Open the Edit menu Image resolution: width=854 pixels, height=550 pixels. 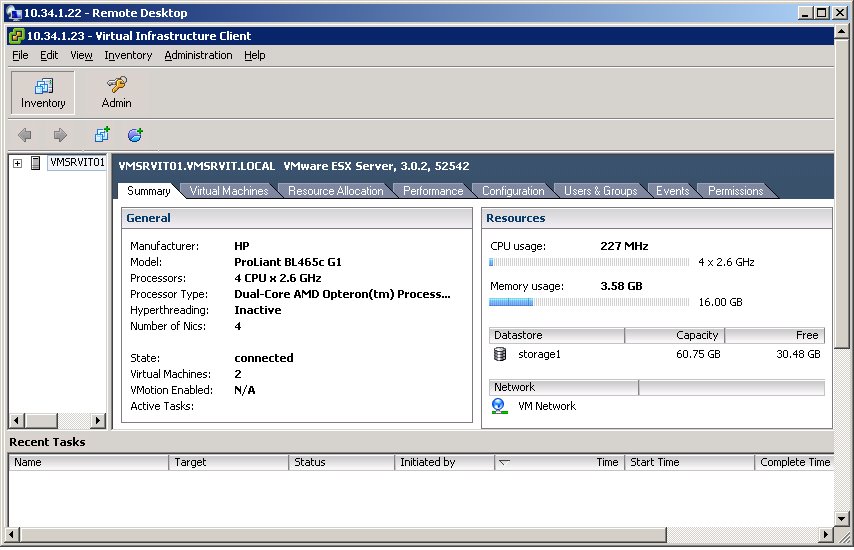(x=49, y=56)
